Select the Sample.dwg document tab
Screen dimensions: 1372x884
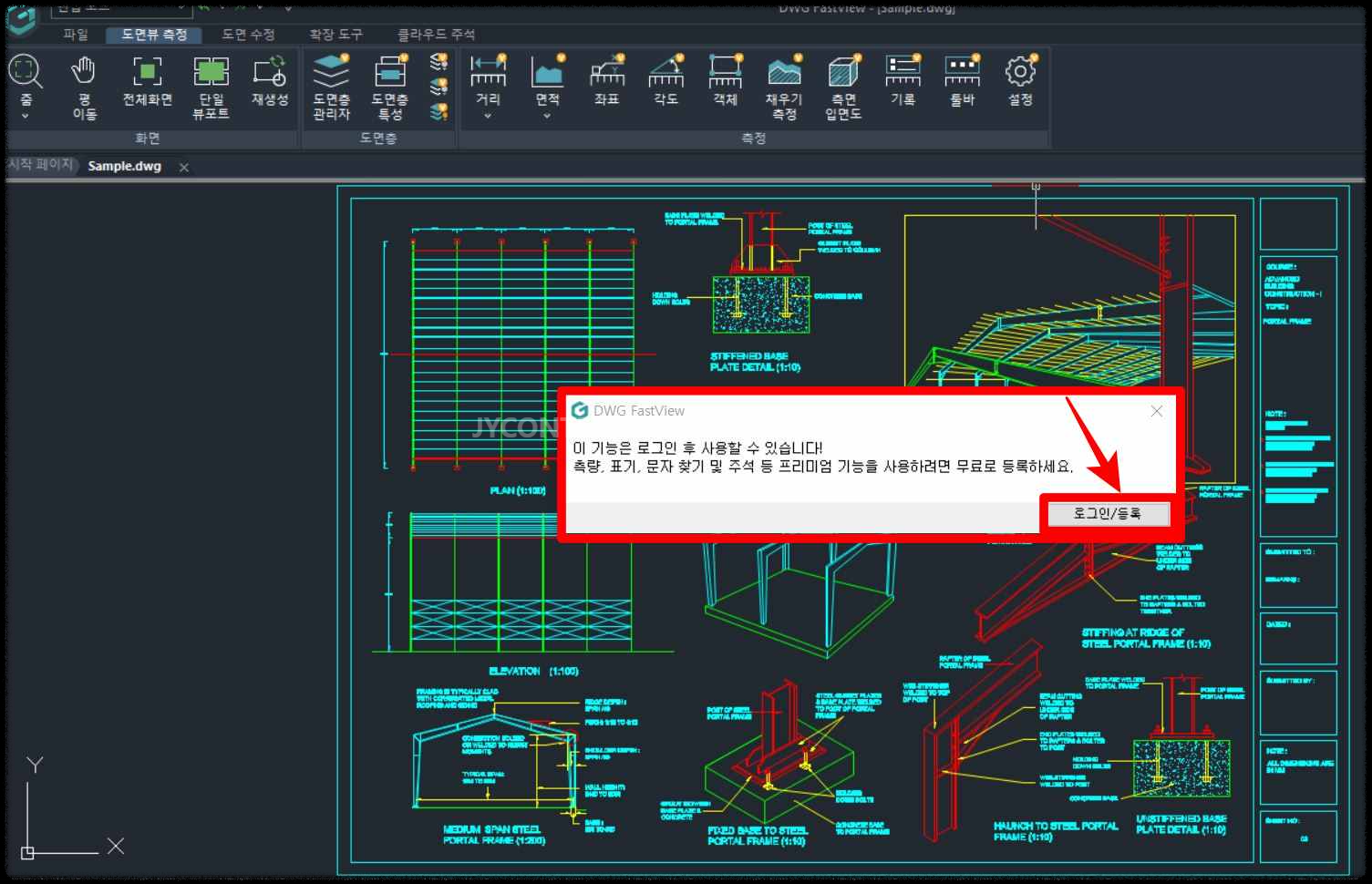tap(125, 167)
